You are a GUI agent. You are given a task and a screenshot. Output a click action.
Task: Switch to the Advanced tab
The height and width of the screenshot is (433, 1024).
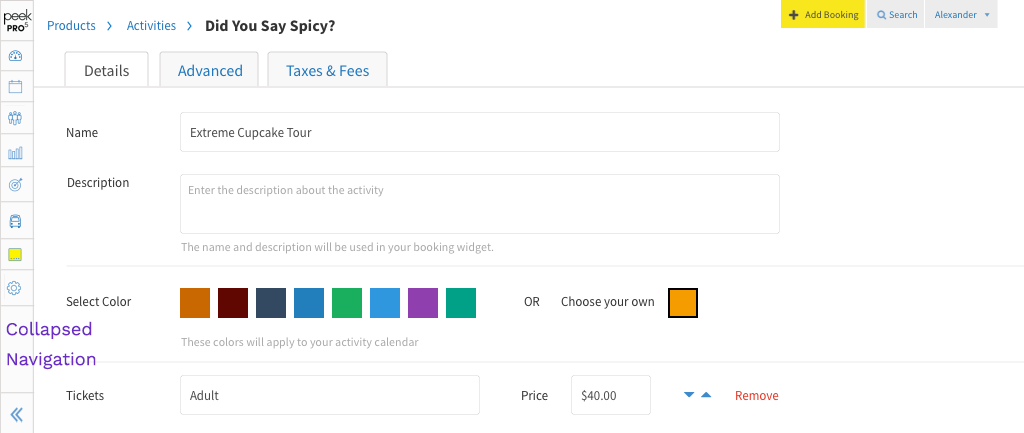(x=210, y=70)
